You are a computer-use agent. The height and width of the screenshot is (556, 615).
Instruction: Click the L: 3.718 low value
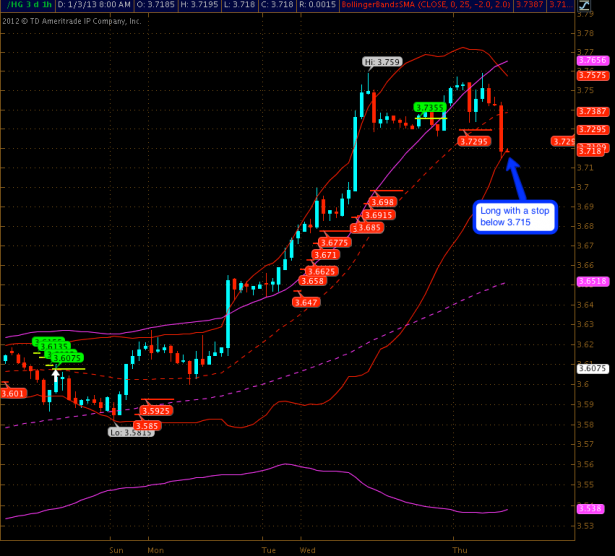point(239,5)
